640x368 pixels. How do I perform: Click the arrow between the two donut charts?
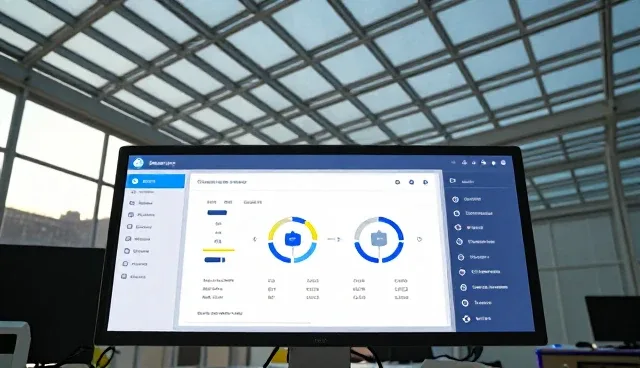tap(334, 239)
